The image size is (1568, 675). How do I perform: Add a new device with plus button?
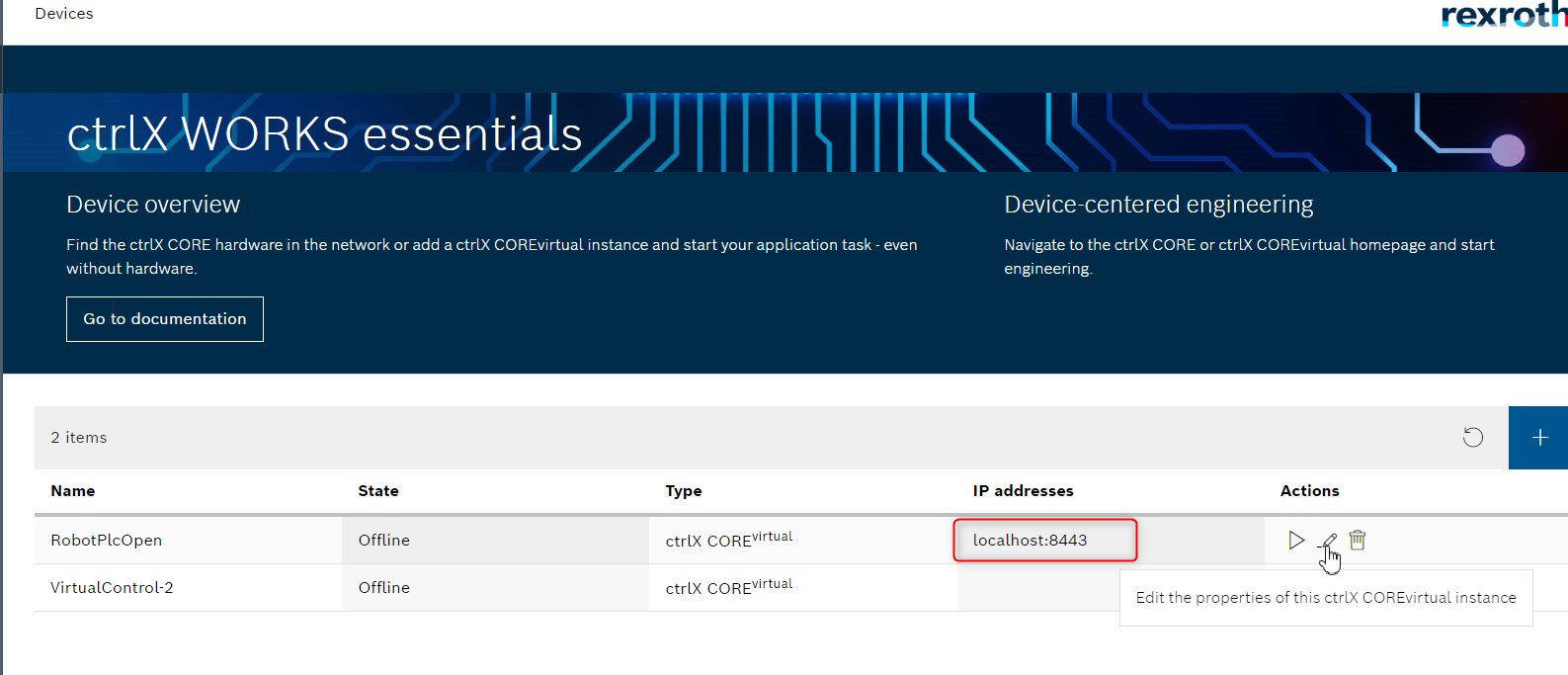pos(1538,437)
